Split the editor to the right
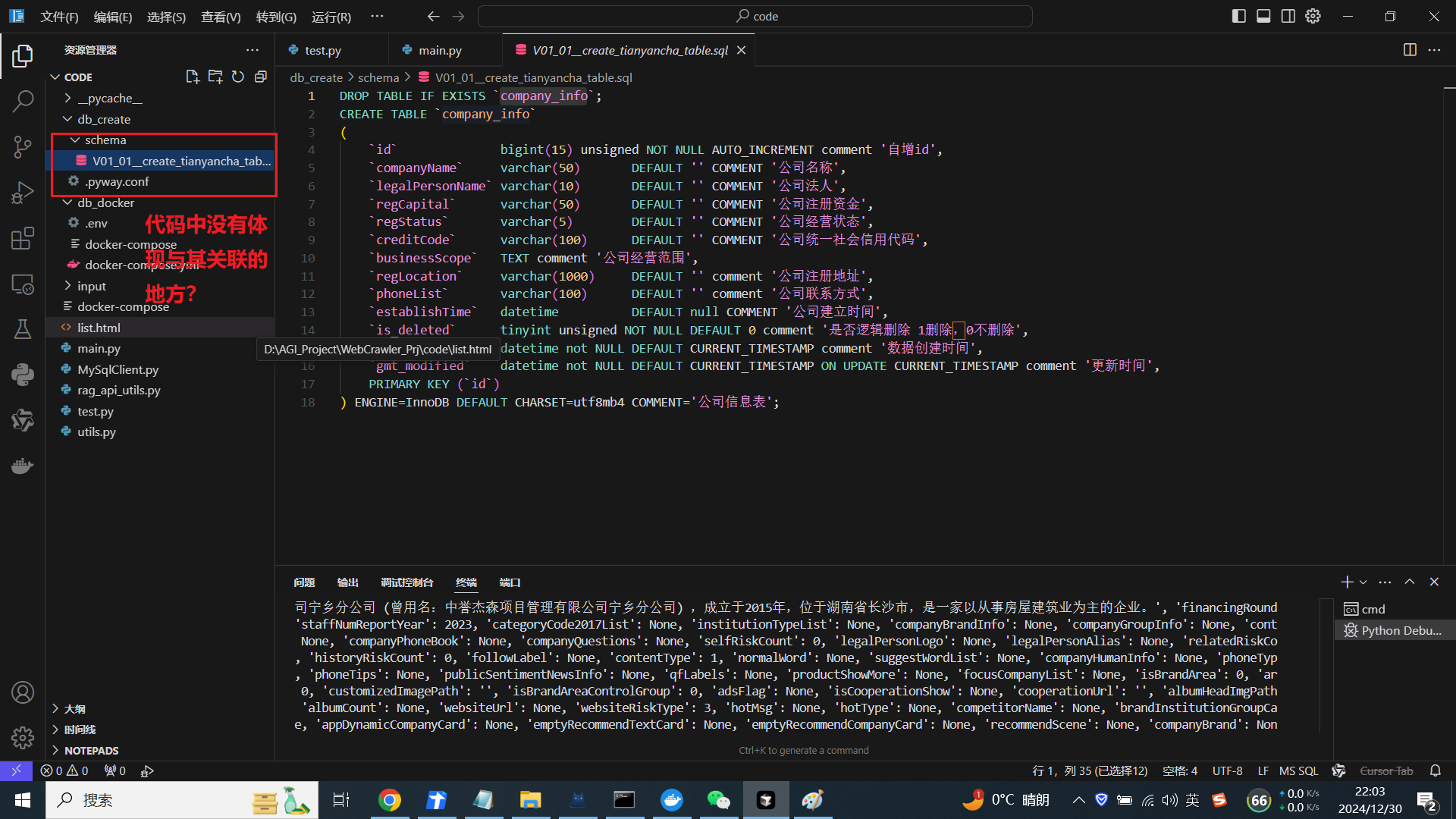Image resolution: width=1456 pixels, height=819 pixels. 1410,50
